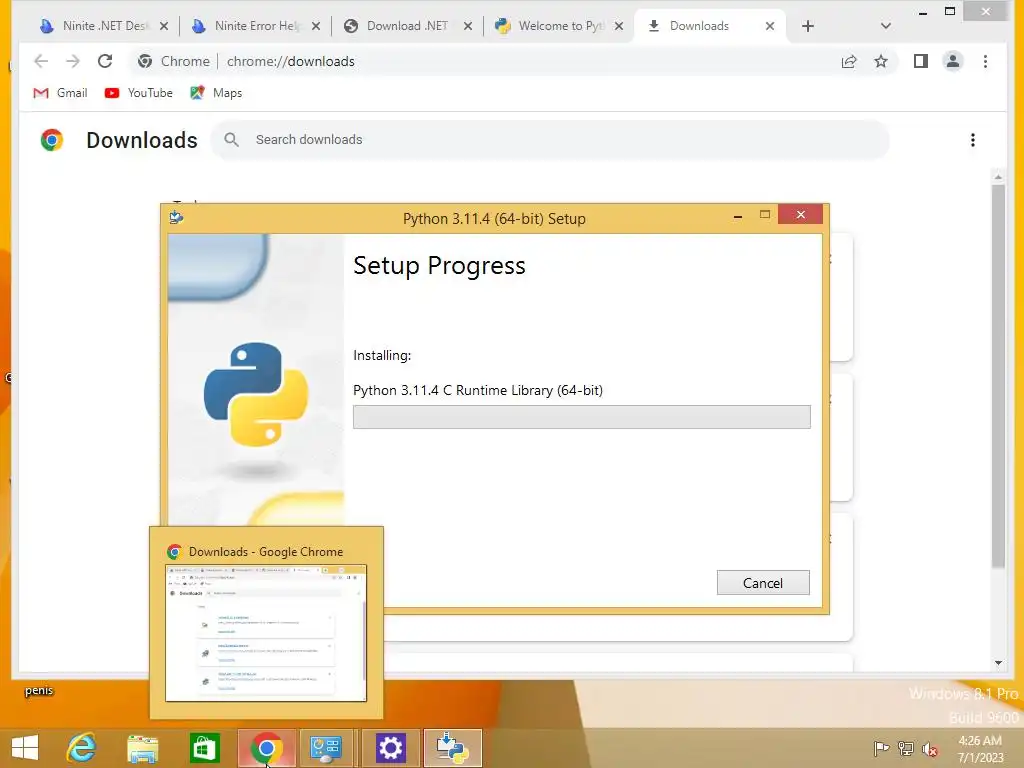Click the Search downloads field

click(550, 140)
